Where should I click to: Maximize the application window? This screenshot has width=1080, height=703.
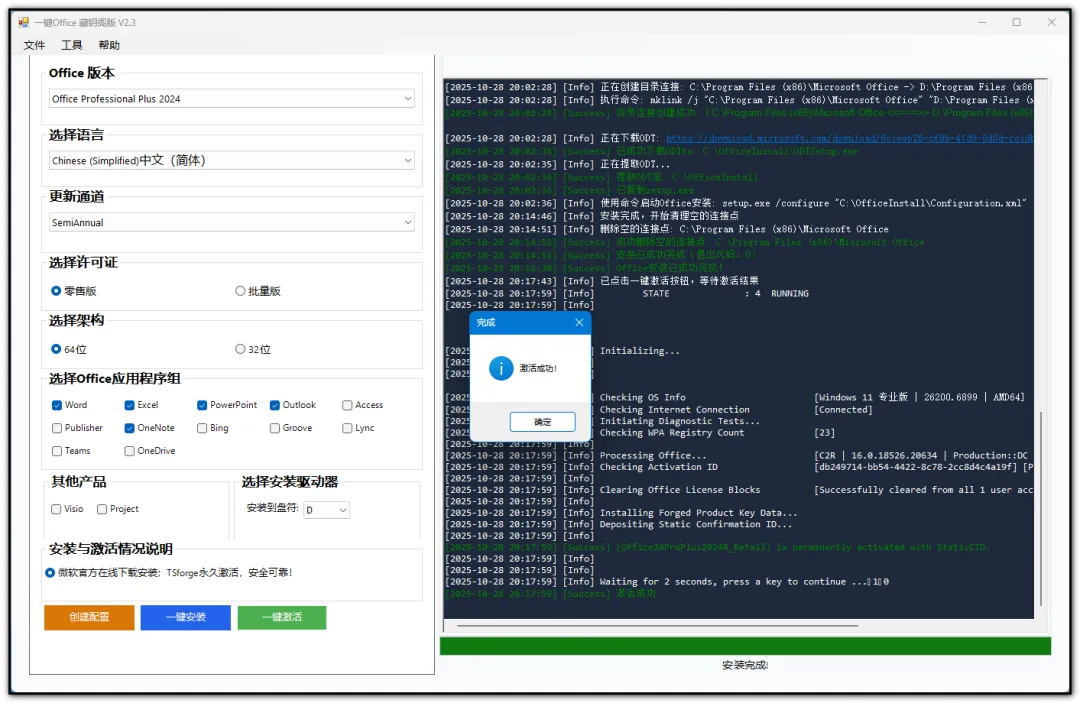[x=1017, y=23]
